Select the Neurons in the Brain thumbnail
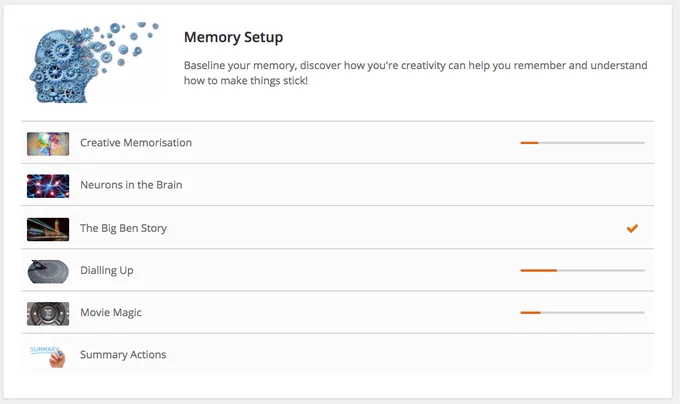The image size is (680, 404). 48,186
